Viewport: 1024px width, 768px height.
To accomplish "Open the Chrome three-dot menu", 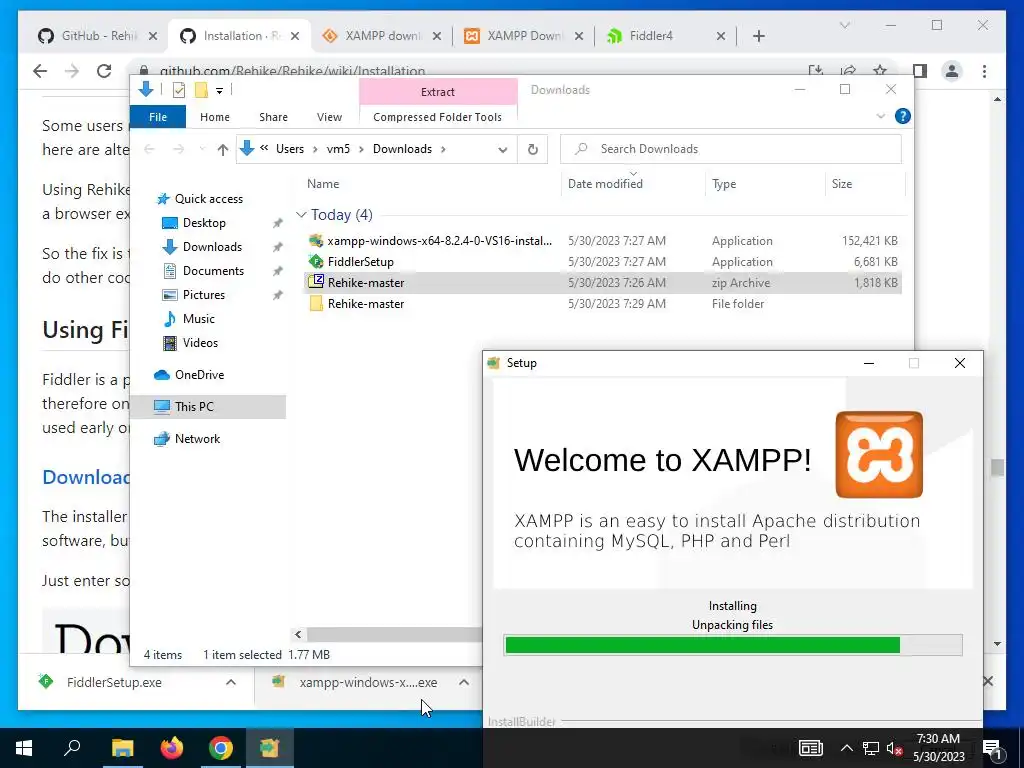I will [x=984, y=71].
